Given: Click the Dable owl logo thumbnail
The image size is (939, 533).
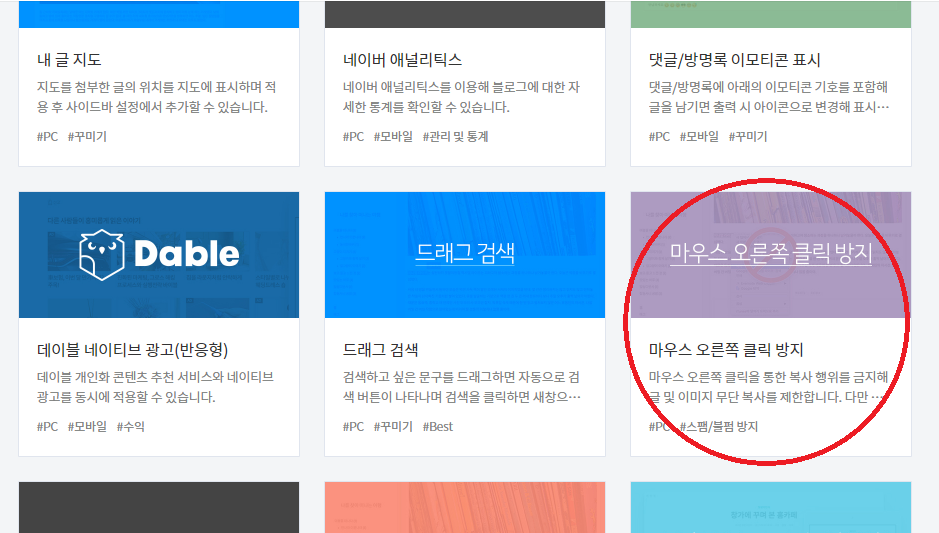Looking at the screenshot, I should (x=159, y=255).
